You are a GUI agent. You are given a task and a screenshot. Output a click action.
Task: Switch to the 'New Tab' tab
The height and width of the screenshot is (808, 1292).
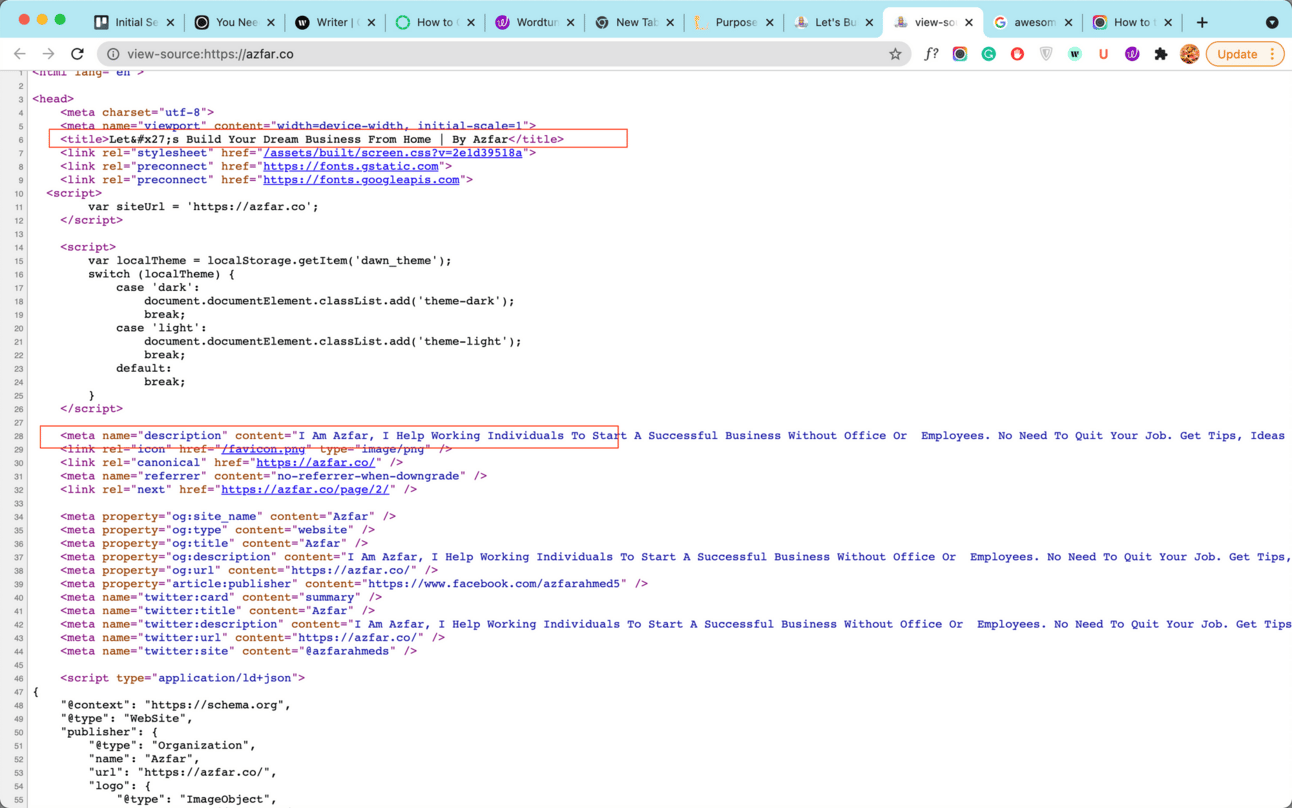point(635,22)
